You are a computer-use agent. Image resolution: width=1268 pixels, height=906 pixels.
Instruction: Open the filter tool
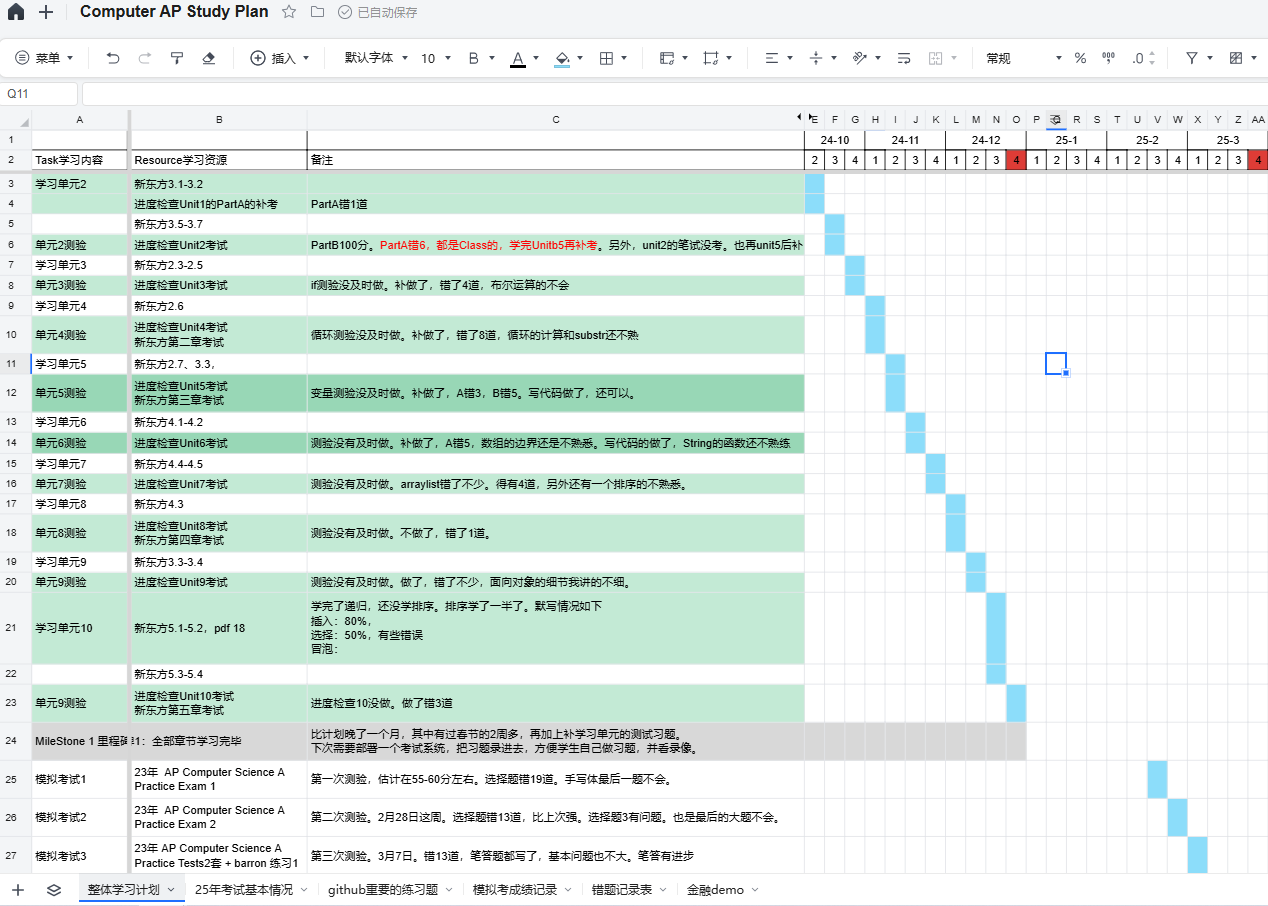pyautogui.click(x=1192, y=59)
